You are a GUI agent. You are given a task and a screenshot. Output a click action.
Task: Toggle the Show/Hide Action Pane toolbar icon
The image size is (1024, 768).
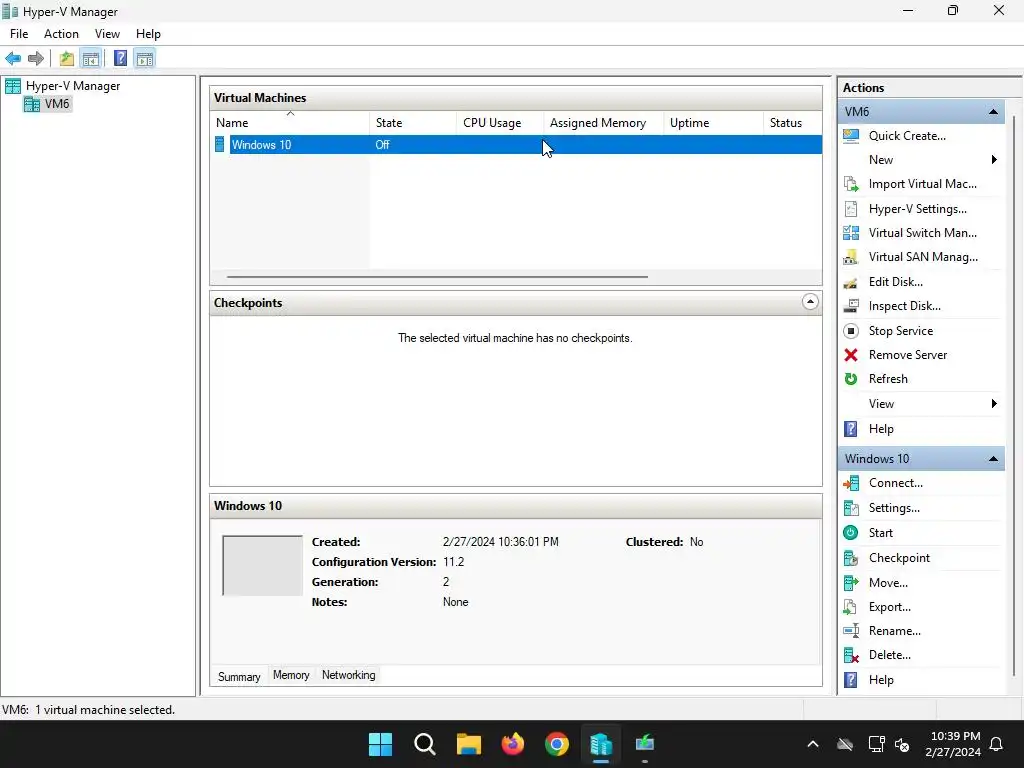click(145, 59)
